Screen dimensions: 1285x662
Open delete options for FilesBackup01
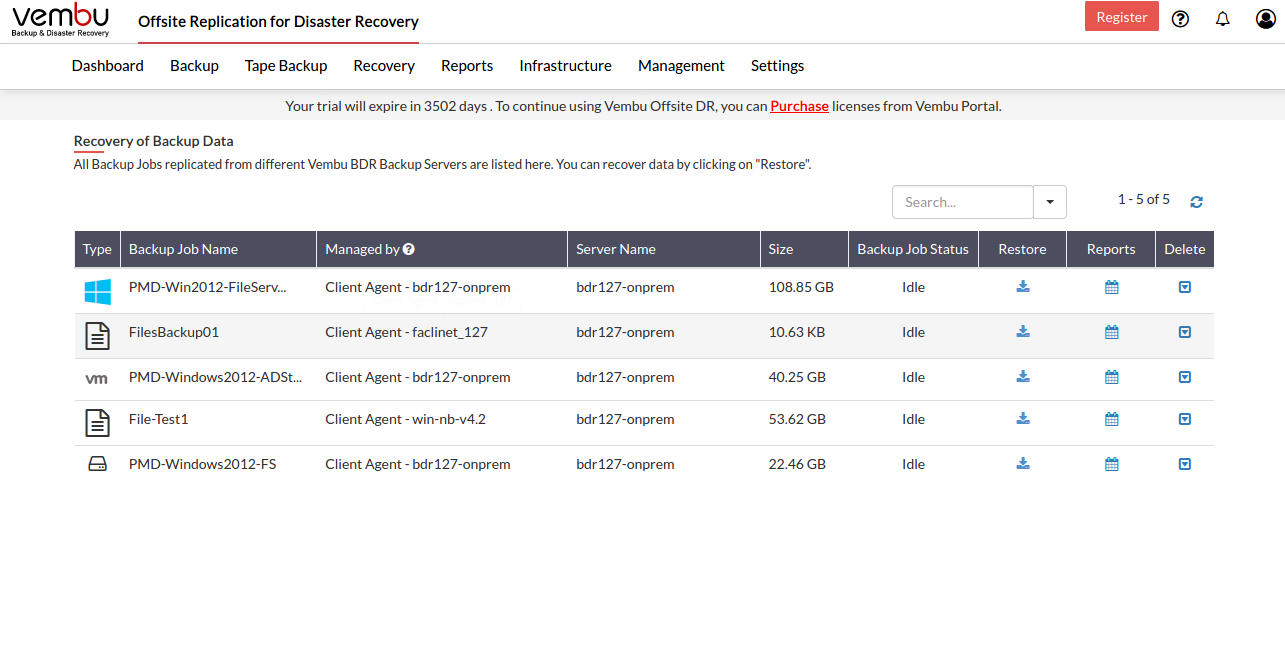click(1185, 332)
